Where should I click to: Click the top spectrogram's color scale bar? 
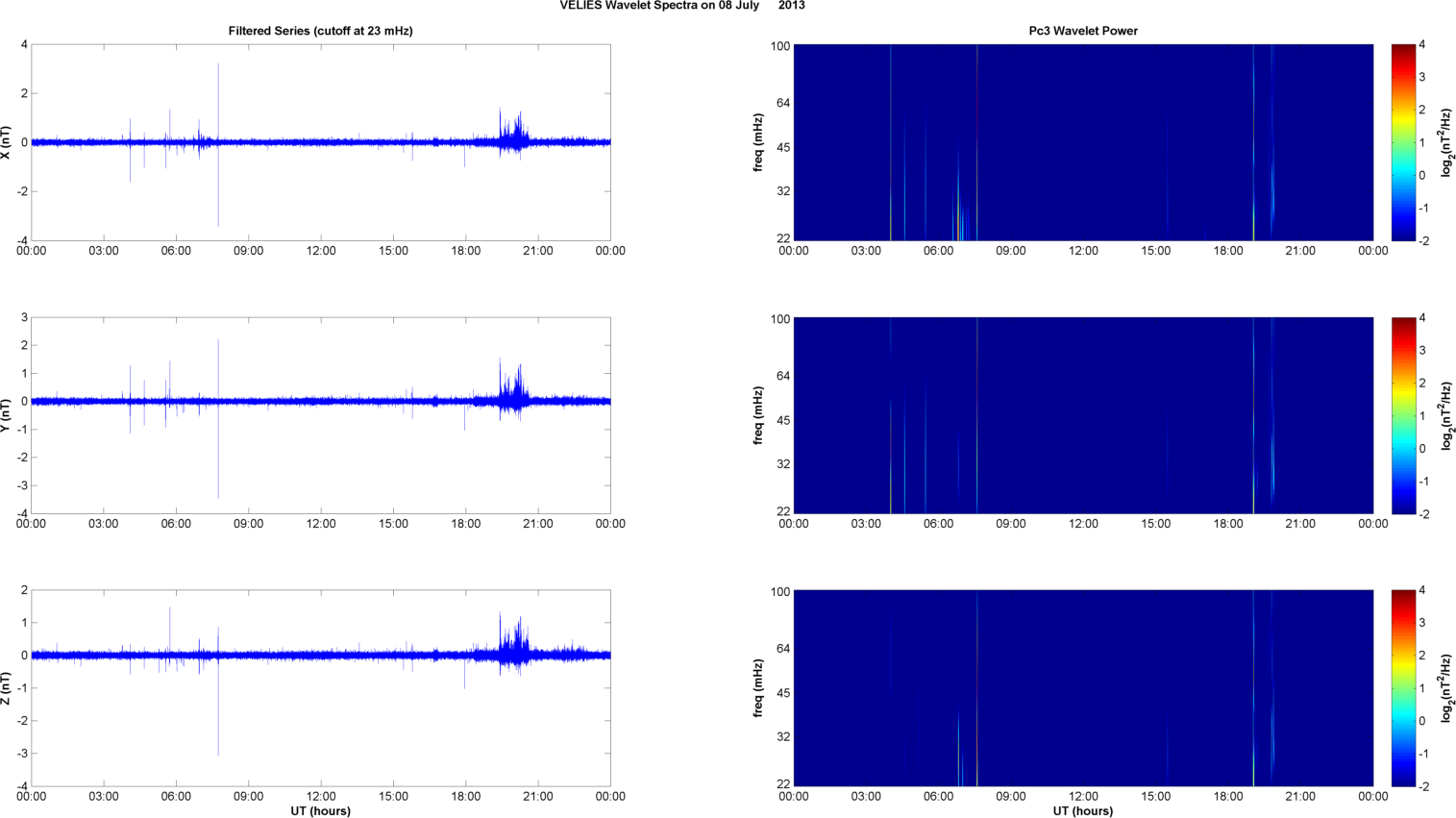click(x=1403, y=142)
